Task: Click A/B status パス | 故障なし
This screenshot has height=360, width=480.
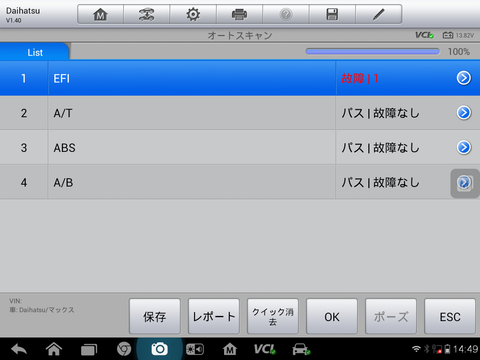Action: pyautogui.click(x=380, y=183)
